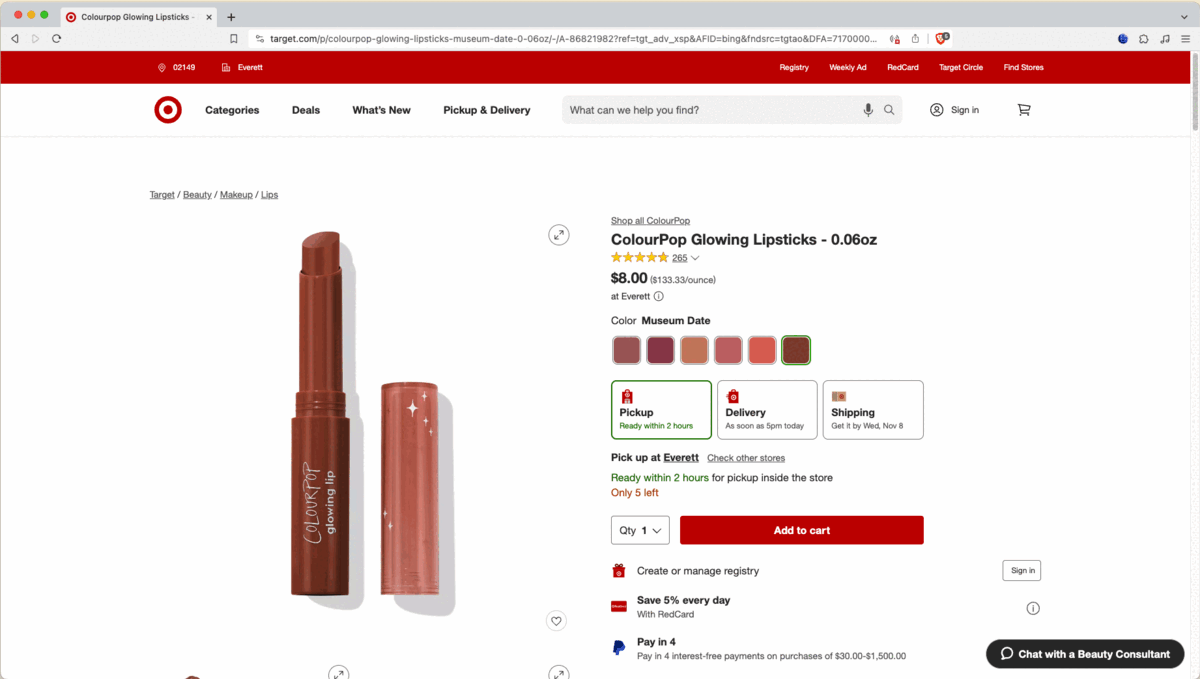Expand the ratings breakdown chevron
Screen dimensions: 1200x679
(x=695, y=258)
